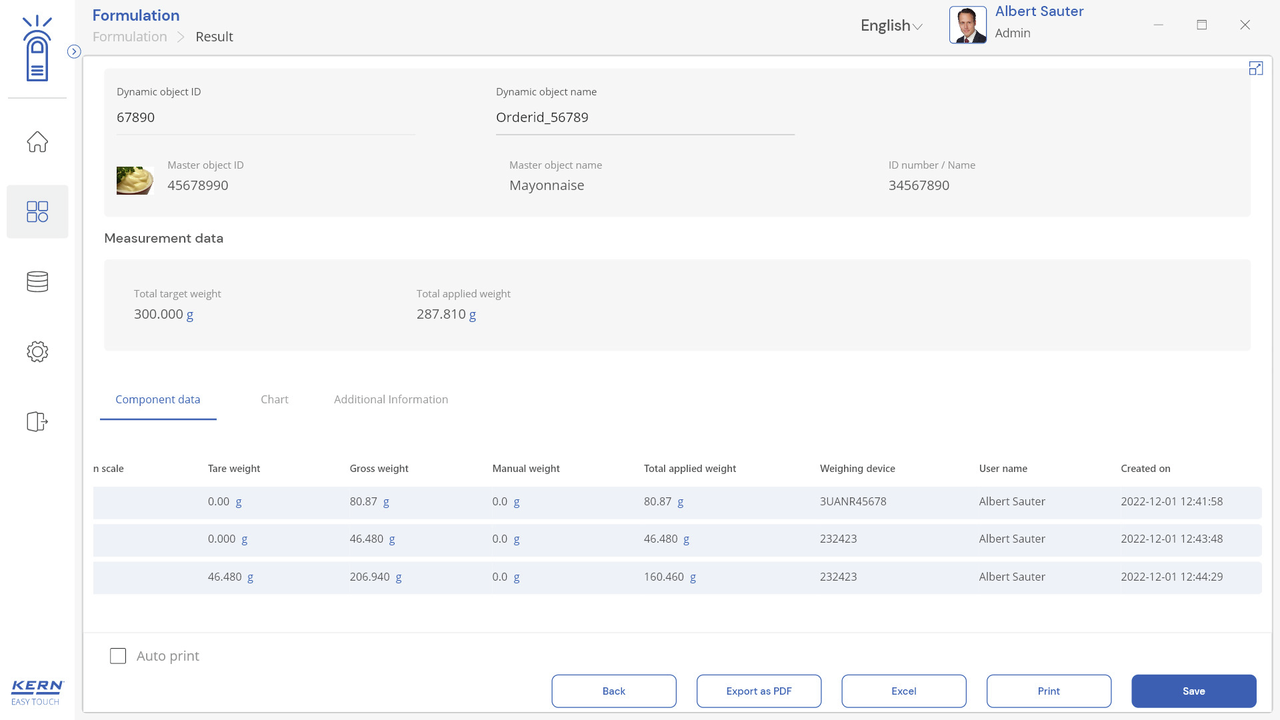Image resolution: width=1280 pixels, height=720 pixels.
Task: Click the Save button
Action: [1193, 691]
